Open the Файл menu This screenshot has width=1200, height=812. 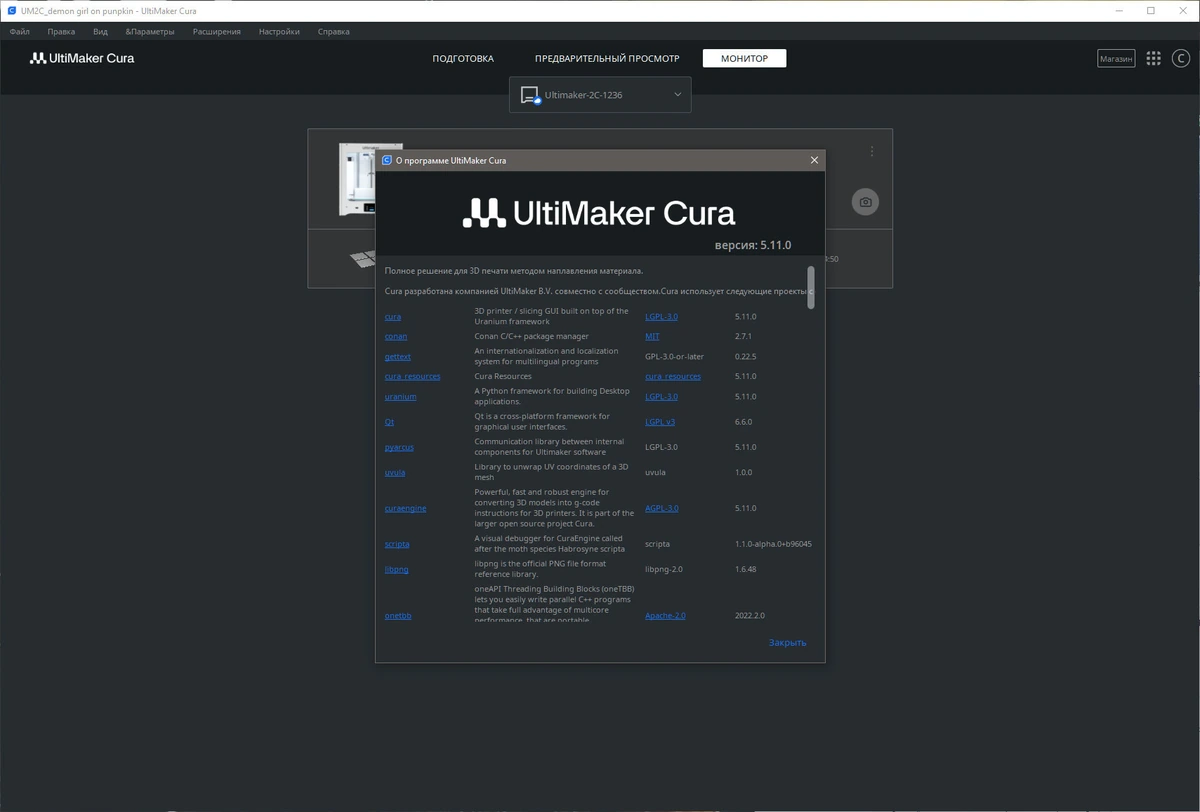[19, 31]
